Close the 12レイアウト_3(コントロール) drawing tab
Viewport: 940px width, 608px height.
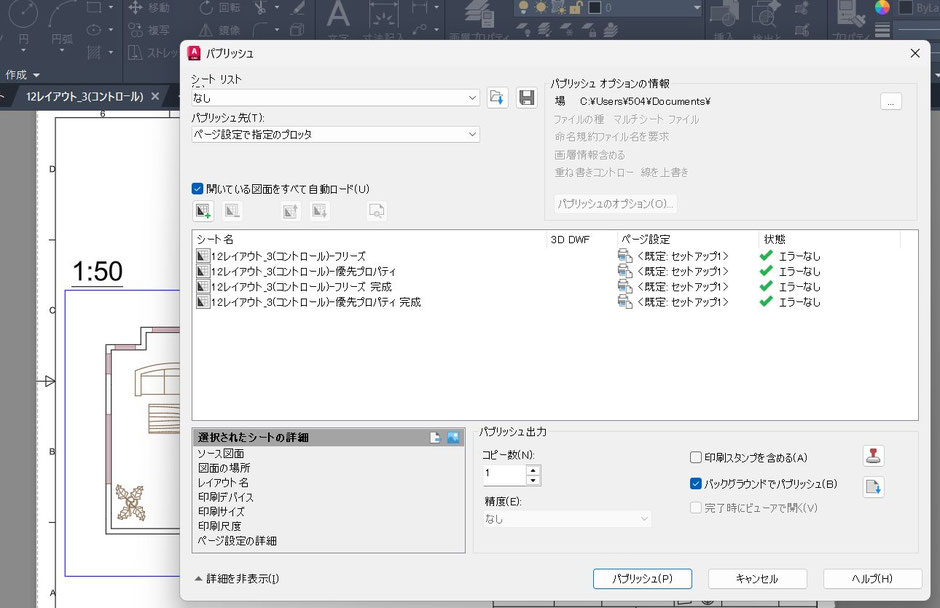tap(155, 96)
